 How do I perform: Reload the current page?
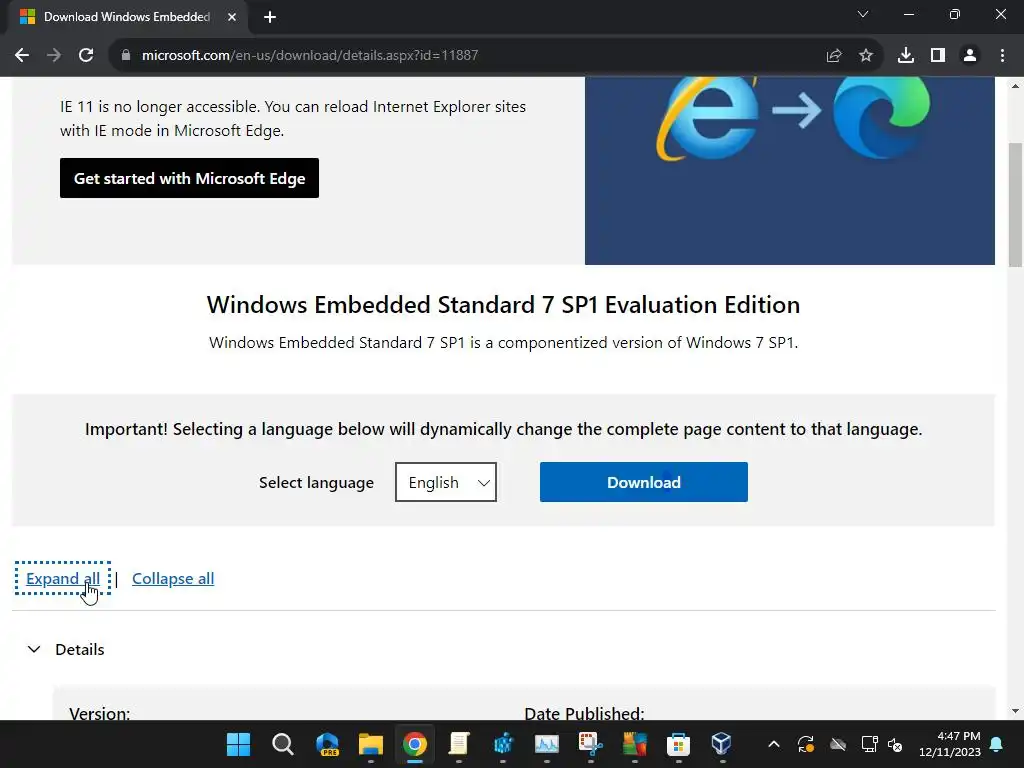(86, 56)
